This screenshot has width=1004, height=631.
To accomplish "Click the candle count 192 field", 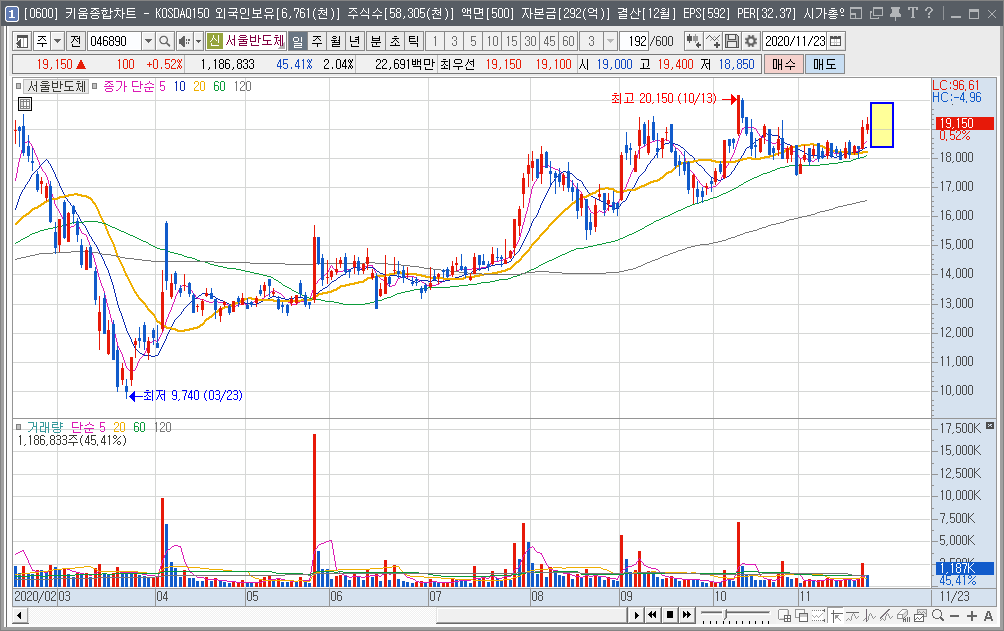I will [x=636, y=42].
